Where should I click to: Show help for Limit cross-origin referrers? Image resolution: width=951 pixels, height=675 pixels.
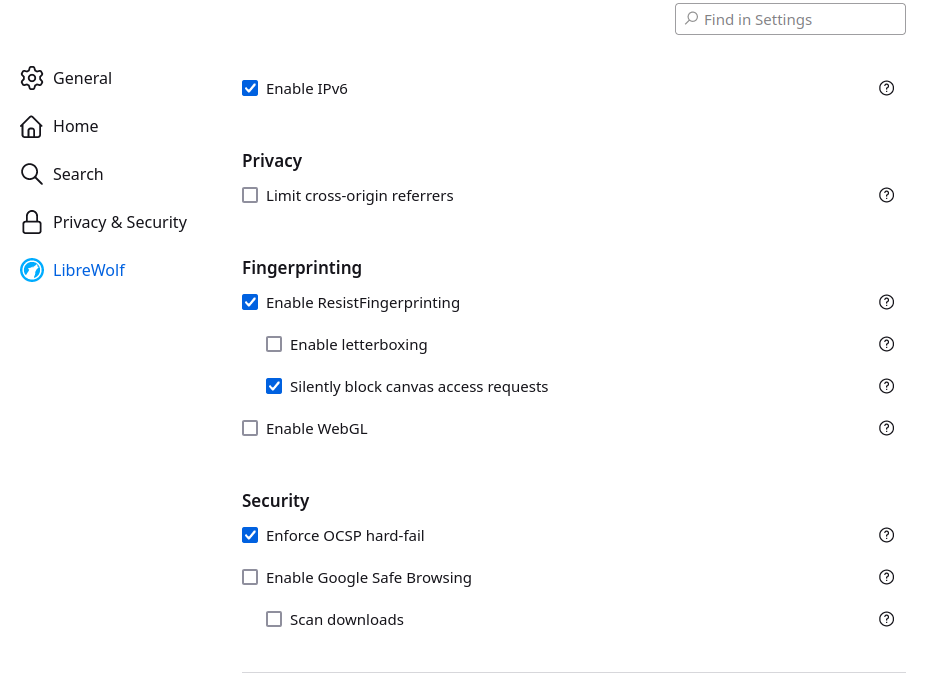886,195
